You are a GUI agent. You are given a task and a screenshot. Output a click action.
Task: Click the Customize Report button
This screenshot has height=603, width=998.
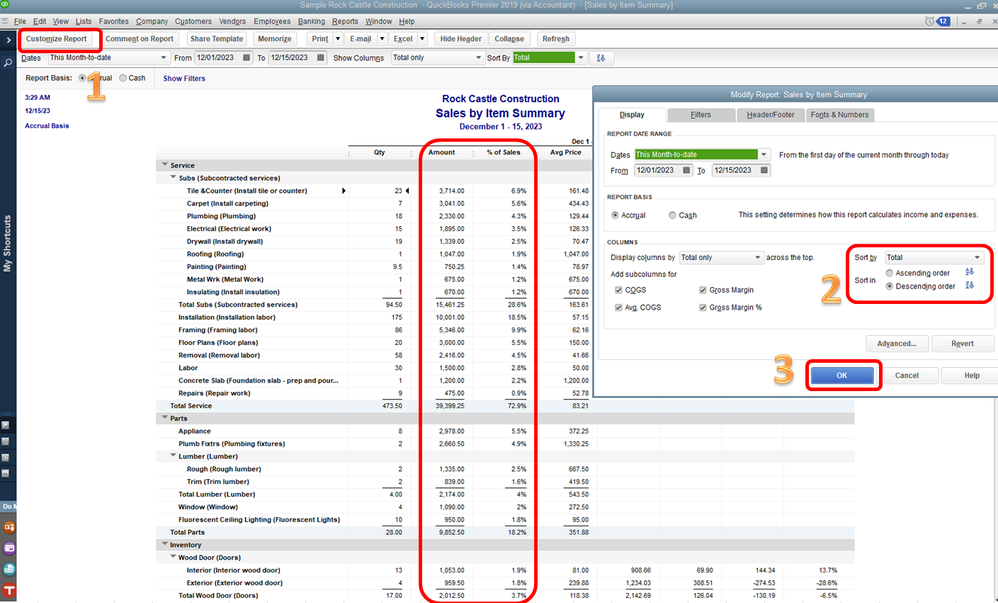(x=56, y=39)
